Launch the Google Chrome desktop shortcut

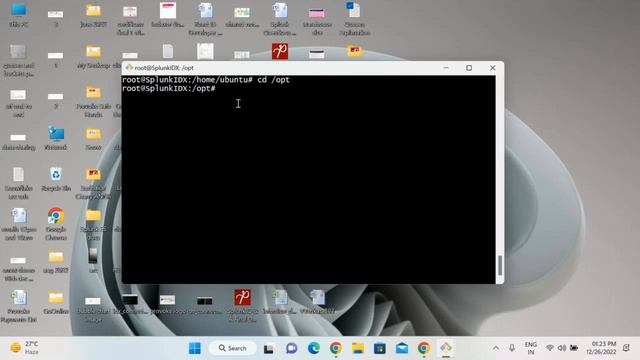click(x=56, y=224)
